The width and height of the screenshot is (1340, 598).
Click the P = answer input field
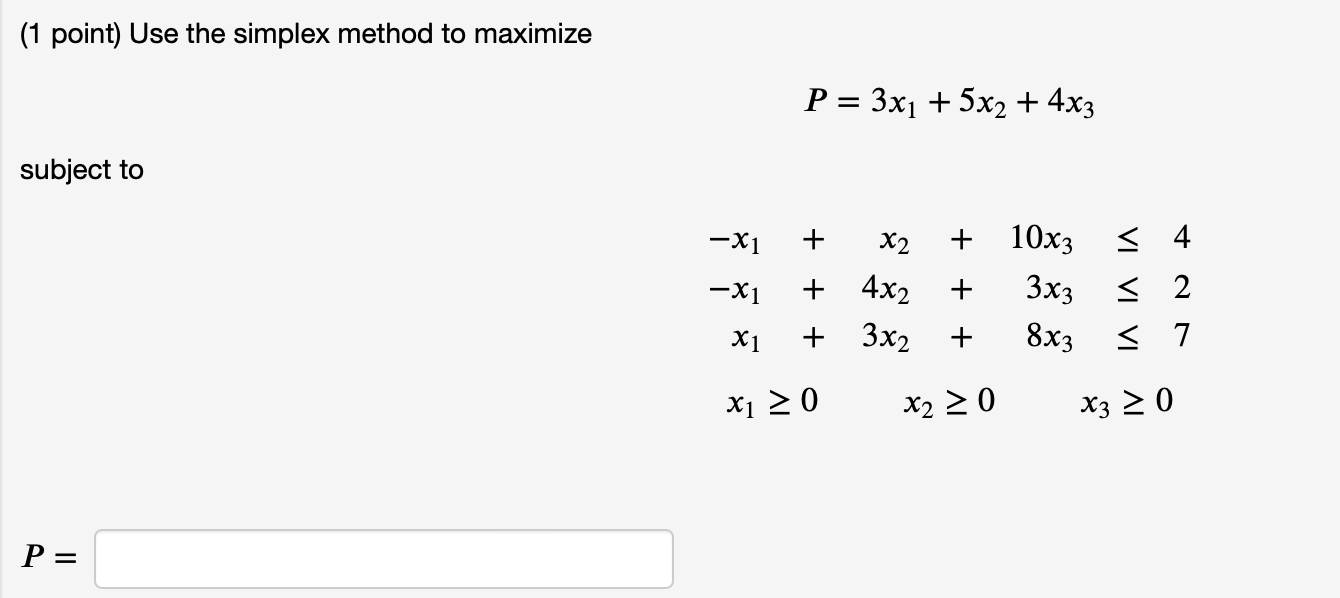tap(380, 558)
